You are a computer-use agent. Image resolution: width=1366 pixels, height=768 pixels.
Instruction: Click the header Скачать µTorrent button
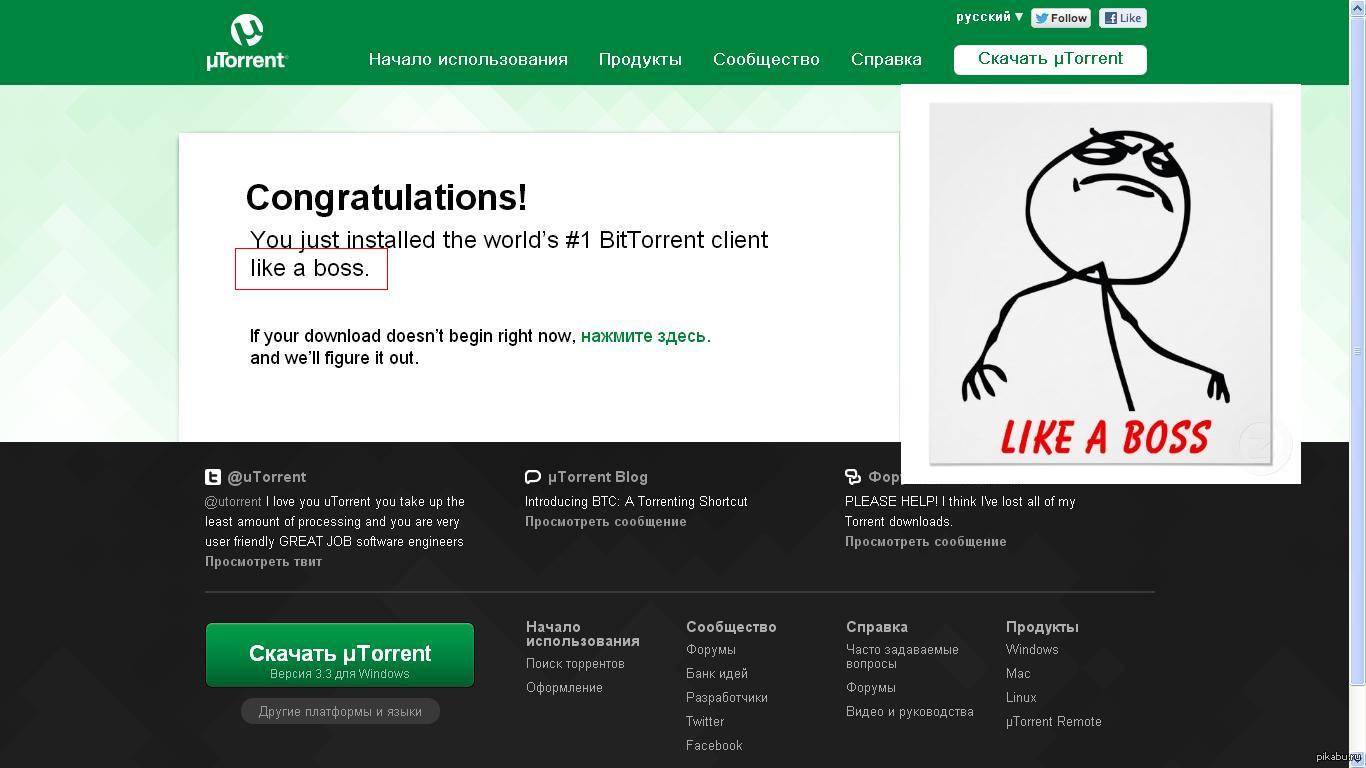pyautogui.click(x=1050, y=59)
